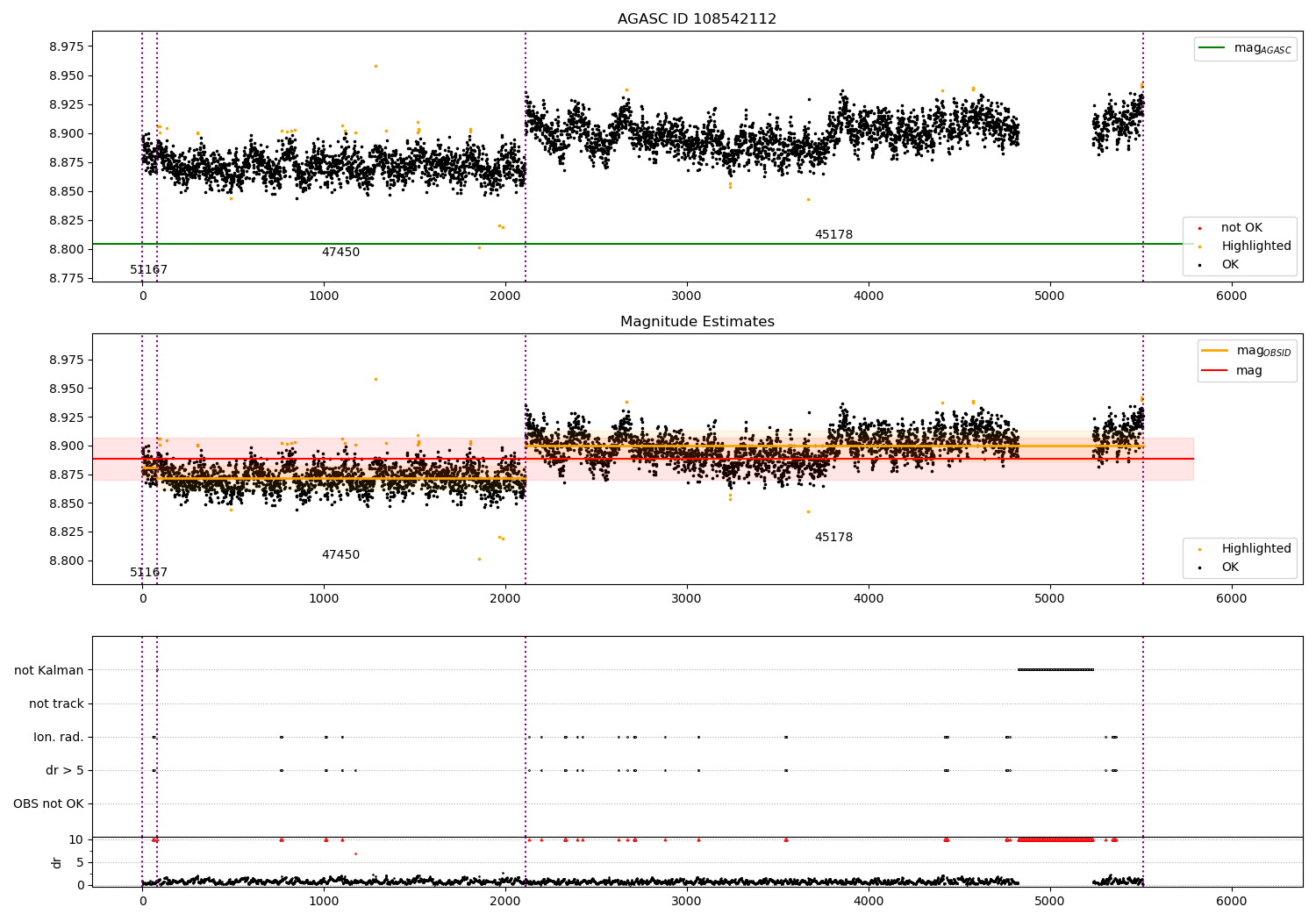Click 'Highlighted' in the Magnitude Estimates legend
Screen dimensions: 1316x921
click(x=1256, y=549)
